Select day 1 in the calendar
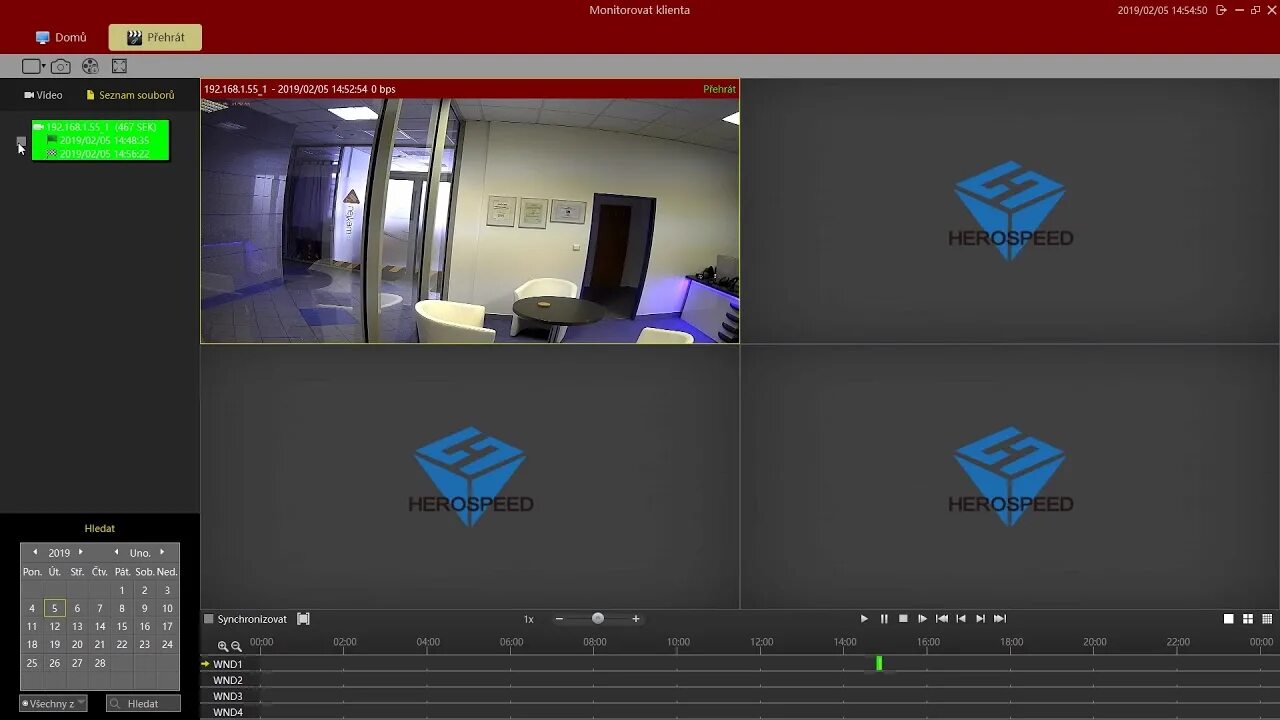This screenshot has height=720, width=1280. (122, 590)
